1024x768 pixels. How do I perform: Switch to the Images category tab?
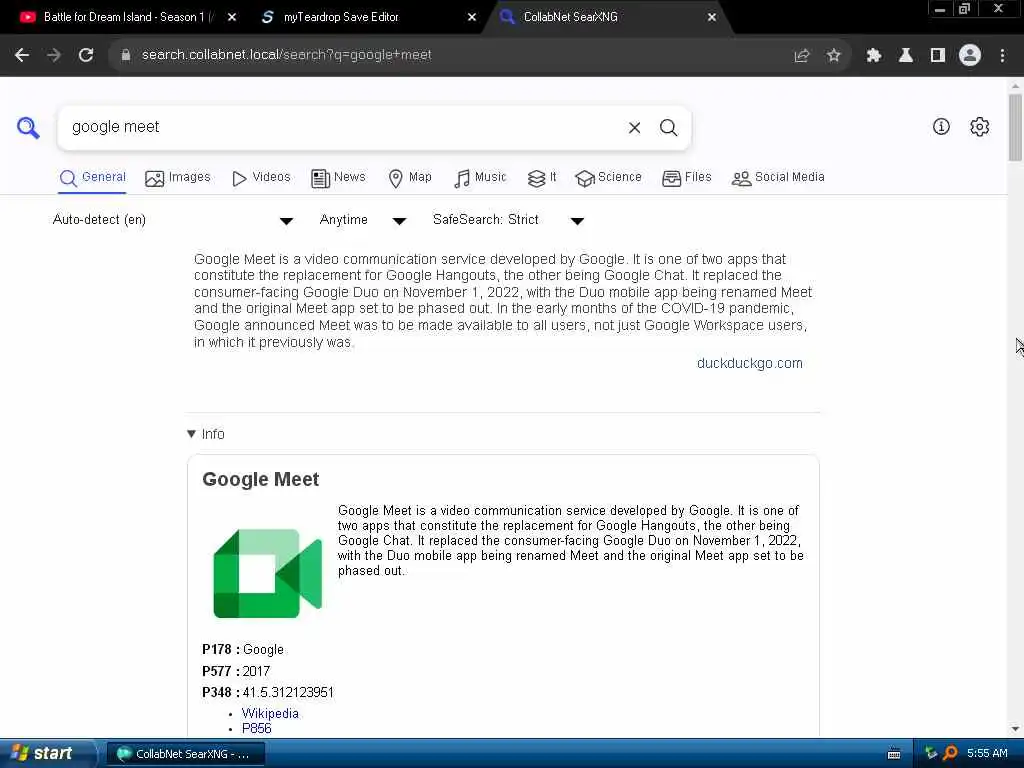coord(178,178)
